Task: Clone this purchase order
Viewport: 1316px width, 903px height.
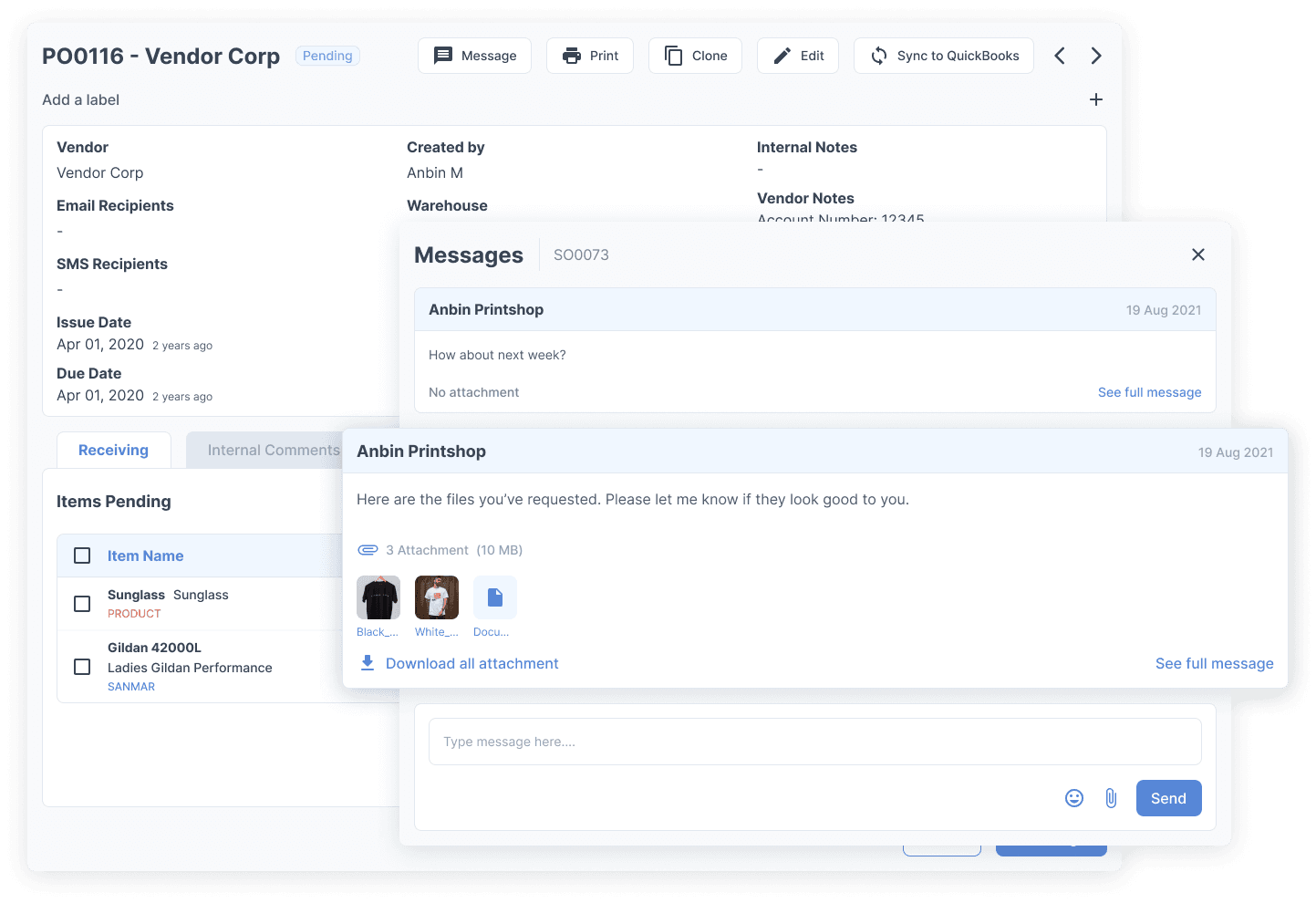Action: point(695,56)
